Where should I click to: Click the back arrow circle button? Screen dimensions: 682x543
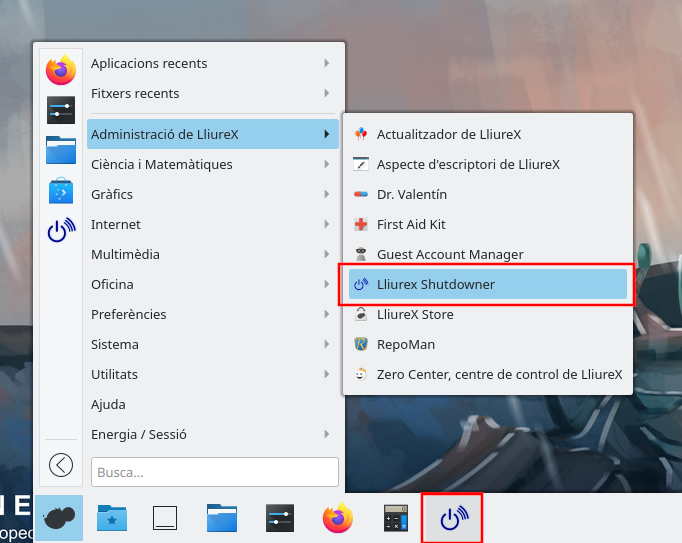click(x=61, y=464)
